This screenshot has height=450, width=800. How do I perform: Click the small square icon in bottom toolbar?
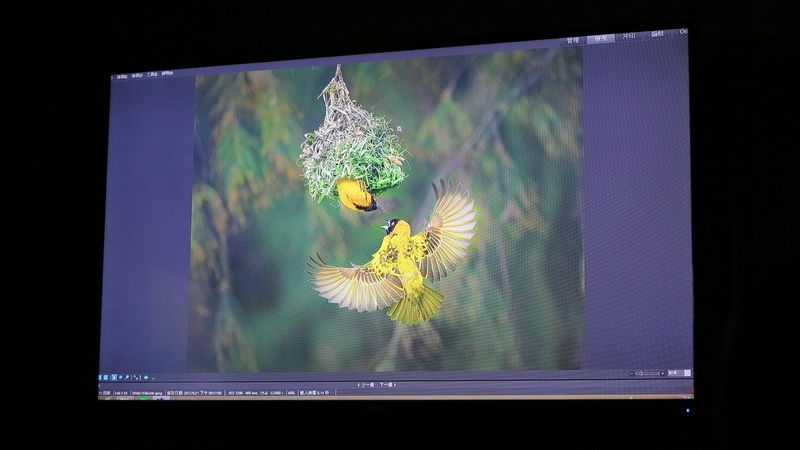pyautogui.click(x=120, y=378)
